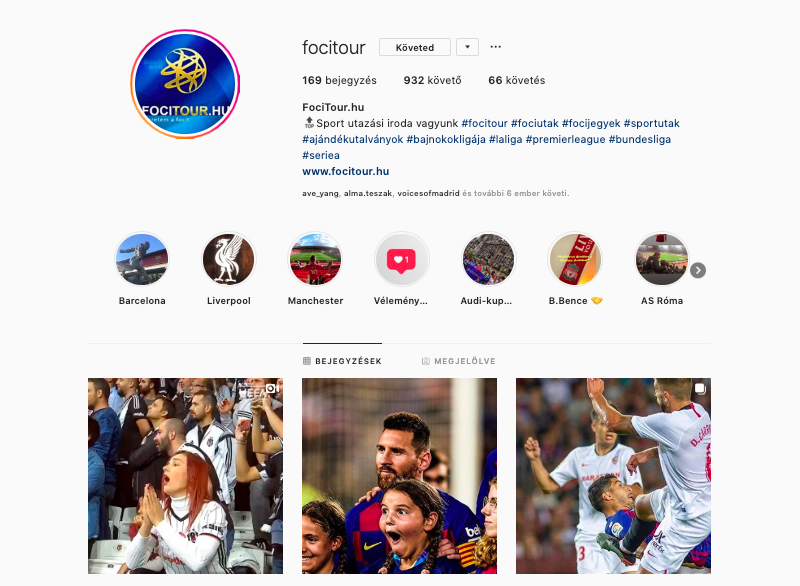Open the www.focitour.hu website link
The width and height of the screenshot is (800, 586).
345,171
